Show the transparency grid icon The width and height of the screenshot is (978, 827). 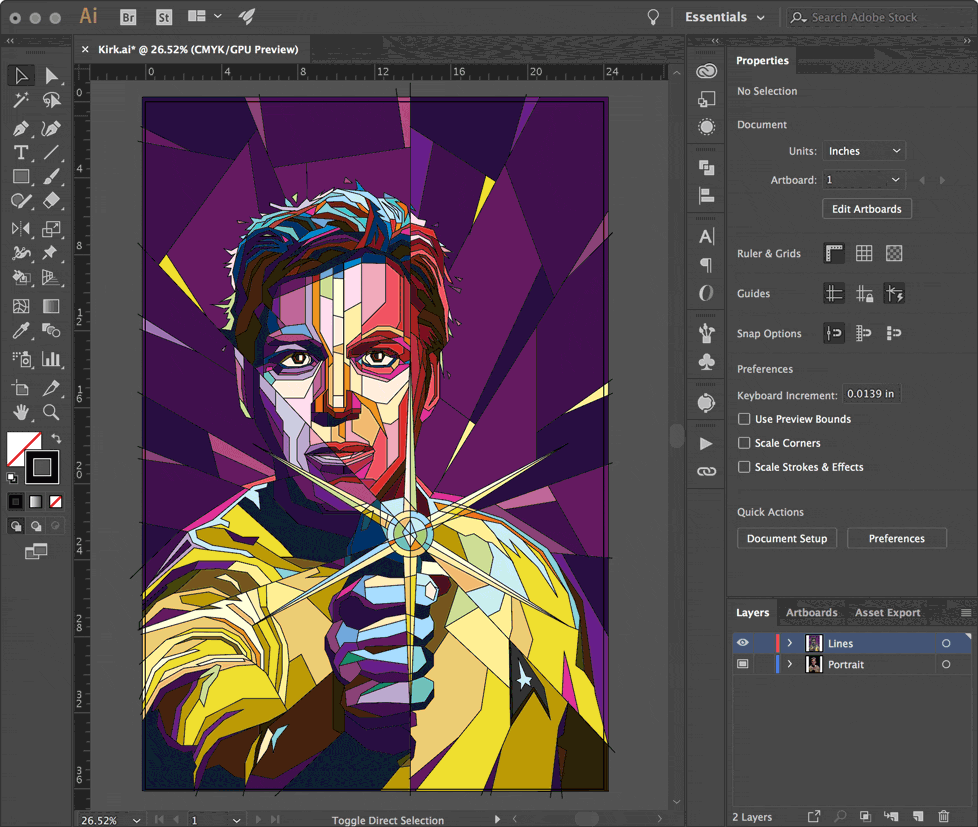click(894, 254)
